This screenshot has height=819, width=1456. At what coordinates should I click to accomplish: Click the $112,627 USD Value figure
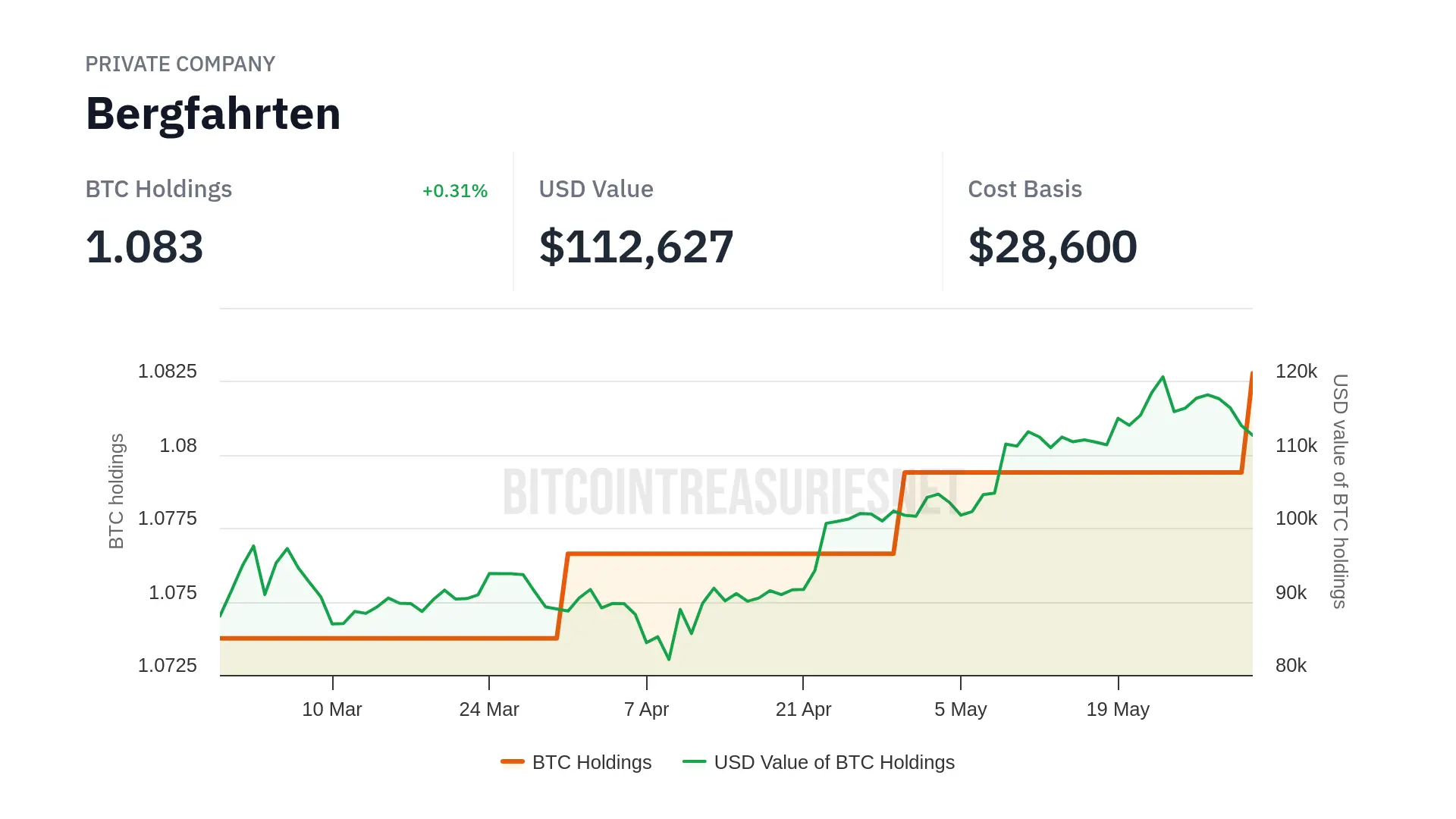[x=635, y=247]
